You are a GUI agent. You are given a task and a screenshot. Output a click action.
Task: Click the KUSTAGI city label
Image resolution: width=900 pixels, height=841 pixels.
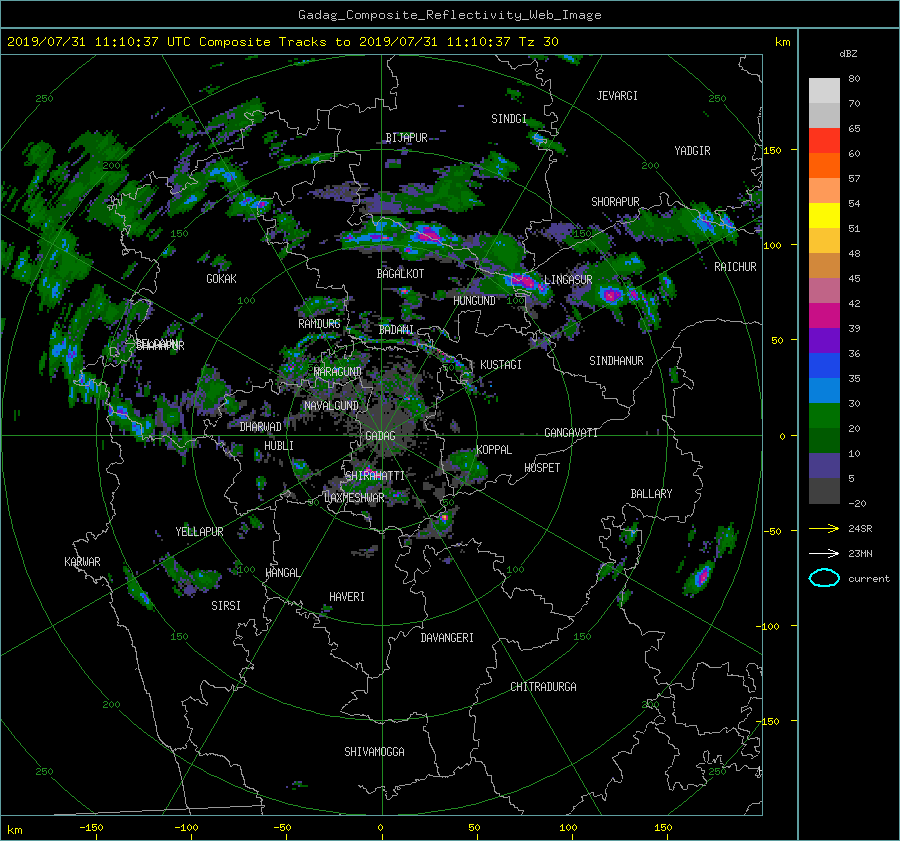501,365
